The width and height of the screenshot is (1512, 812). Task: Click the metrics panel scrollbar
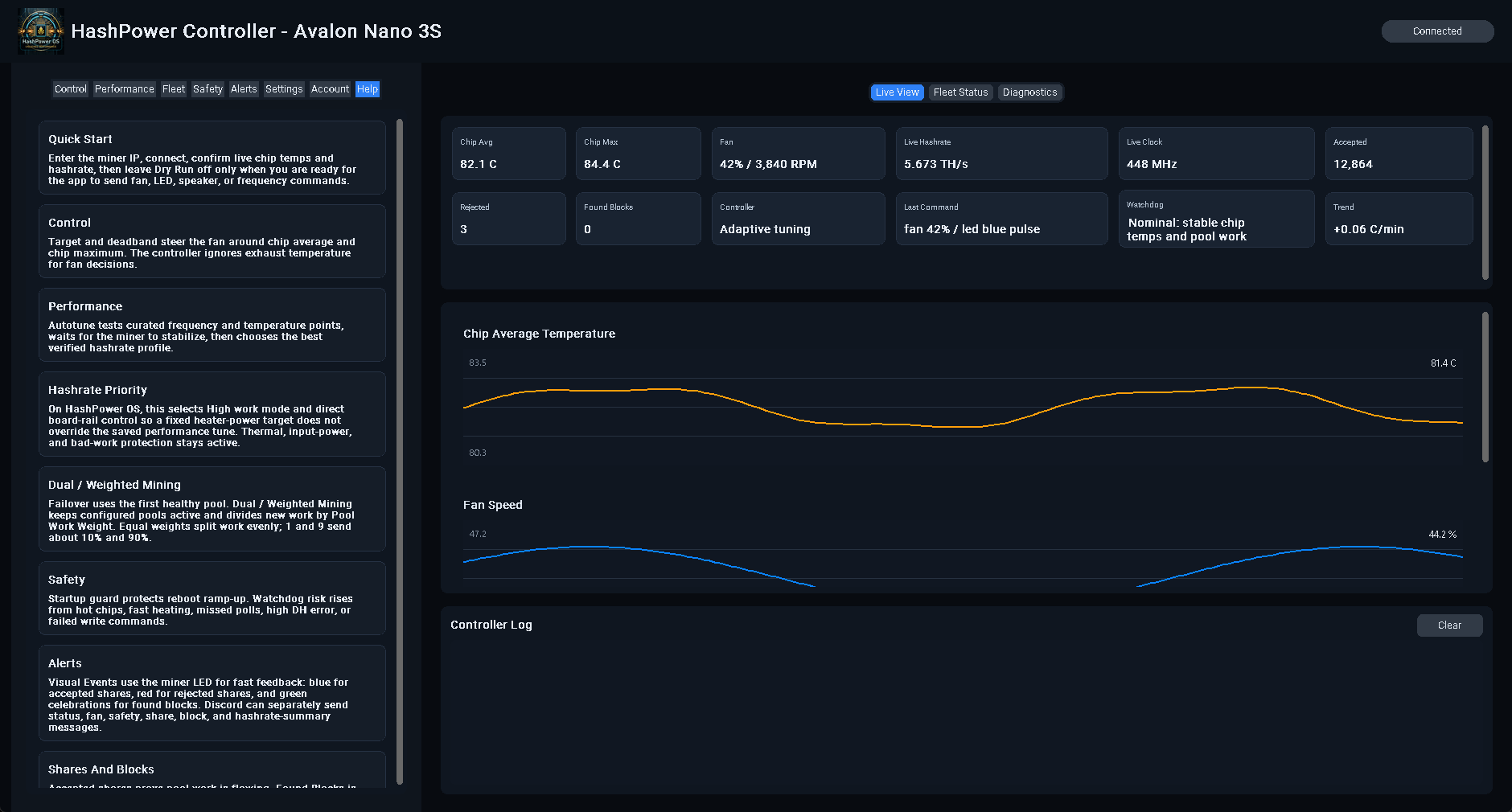(1485, 203)
